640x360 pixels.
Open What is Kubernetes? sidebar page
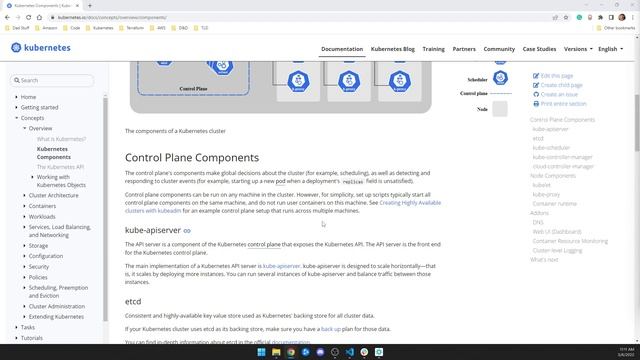[x=62, y=139]
